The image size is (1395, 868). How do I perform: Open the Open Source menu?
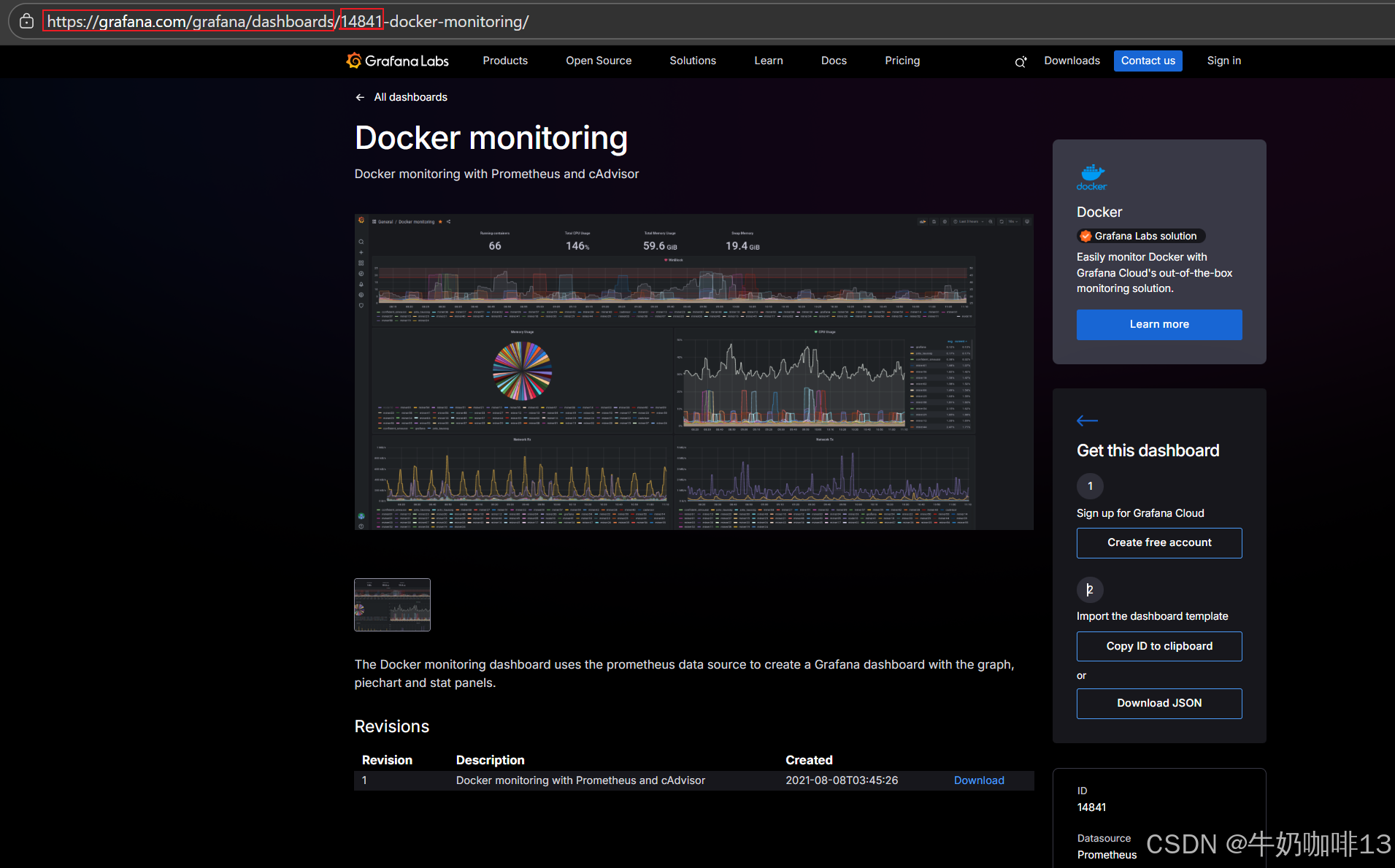pyautogui.click(x=599, y=61)
